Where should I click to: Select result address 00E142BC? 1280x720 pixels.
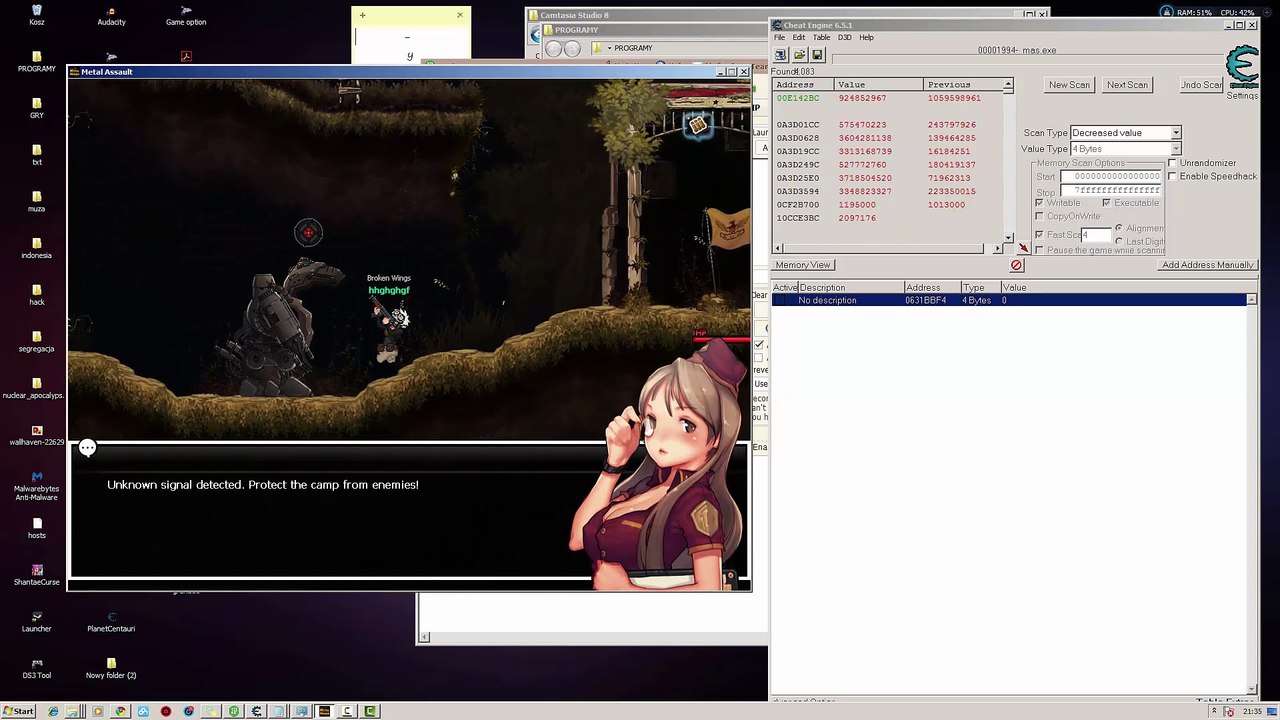click(x=798, y=98)
